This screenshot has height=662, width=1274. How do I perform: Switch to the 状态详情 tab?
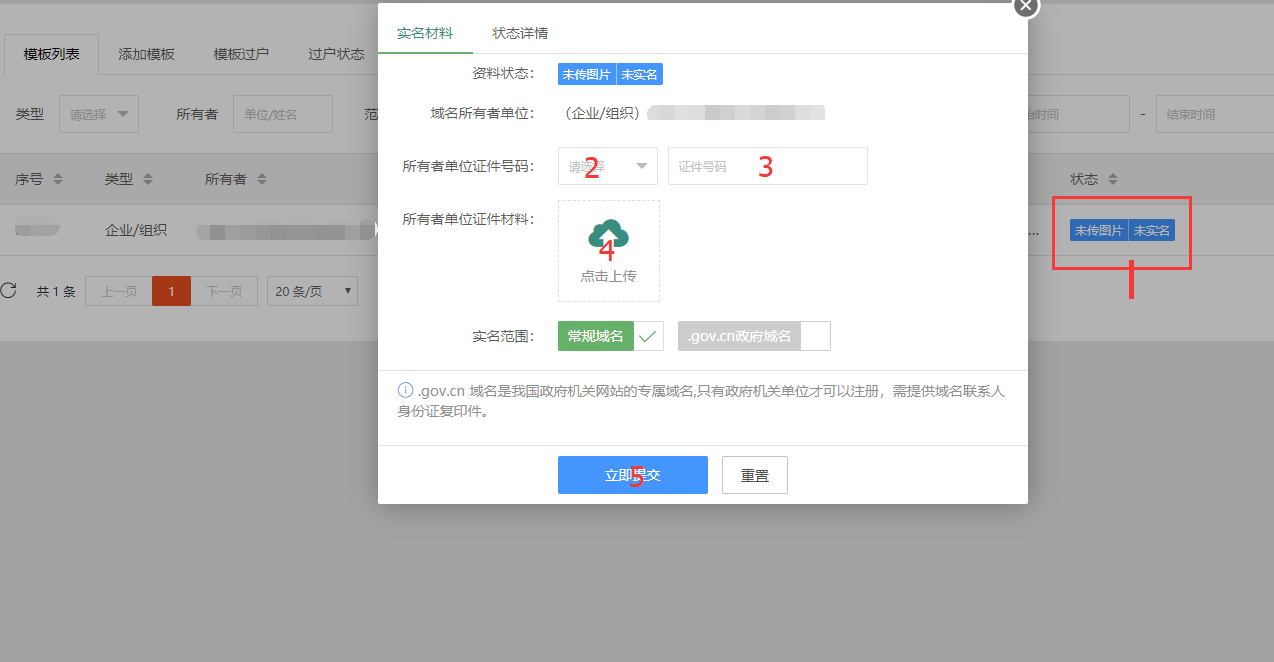coord(520,33)
